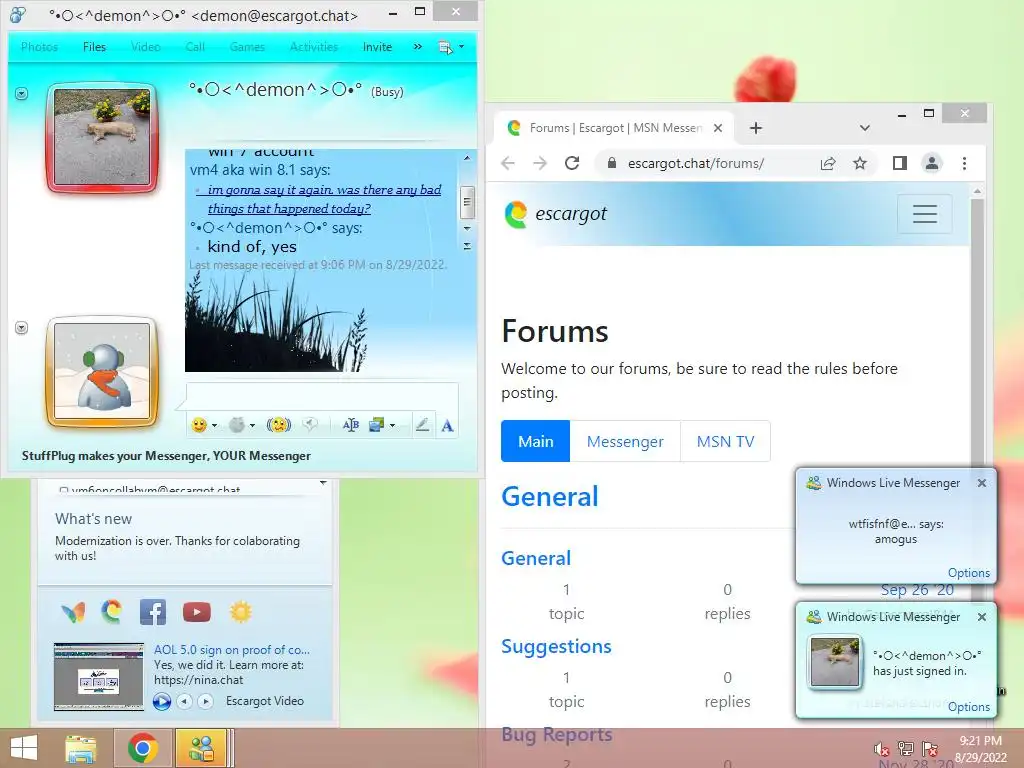Click the conversation scroll down arrow
The image size is (1024, 768).
[467, 228]
